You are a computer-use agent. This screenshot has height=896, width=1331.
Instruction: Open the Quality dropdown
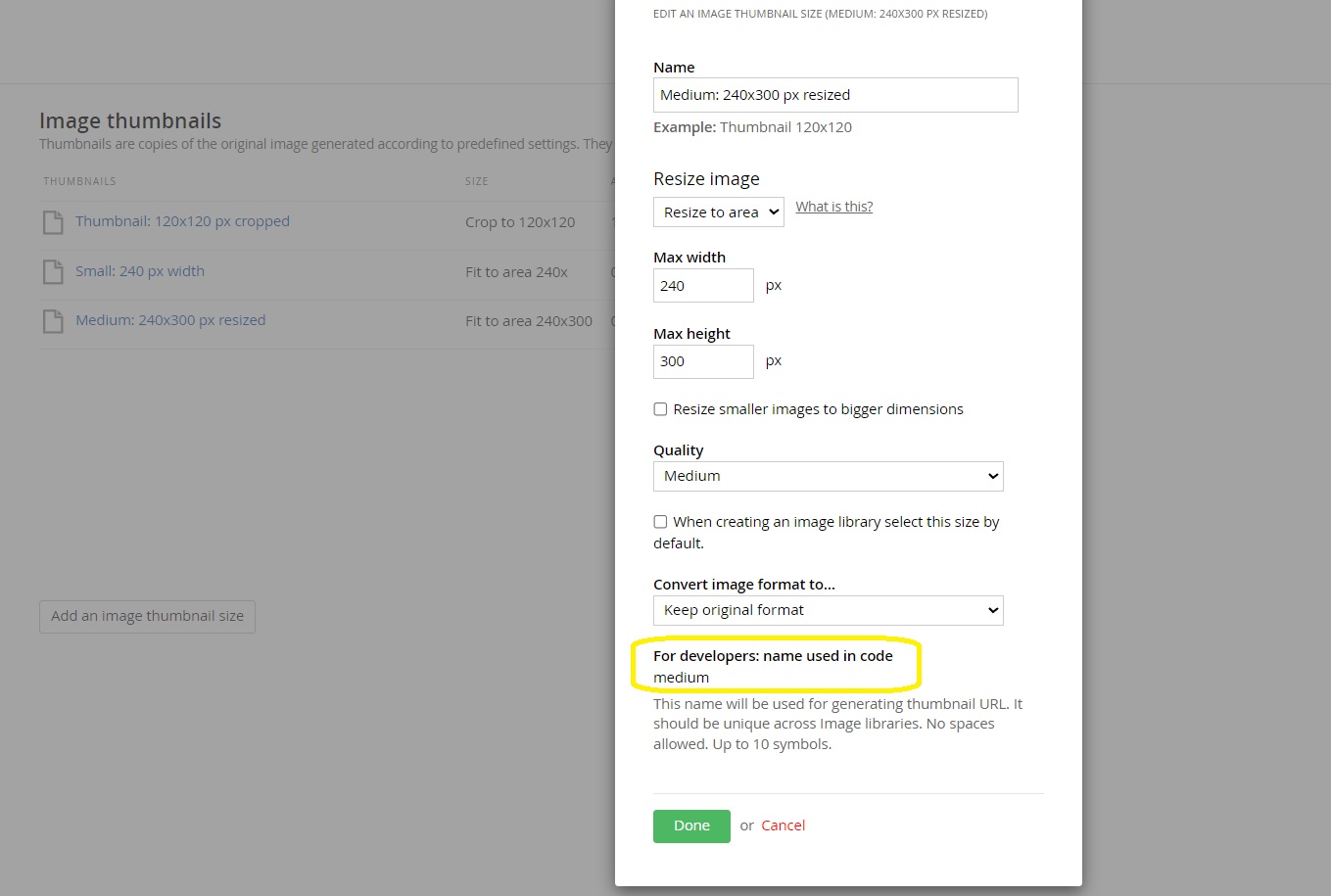(828, 476)
